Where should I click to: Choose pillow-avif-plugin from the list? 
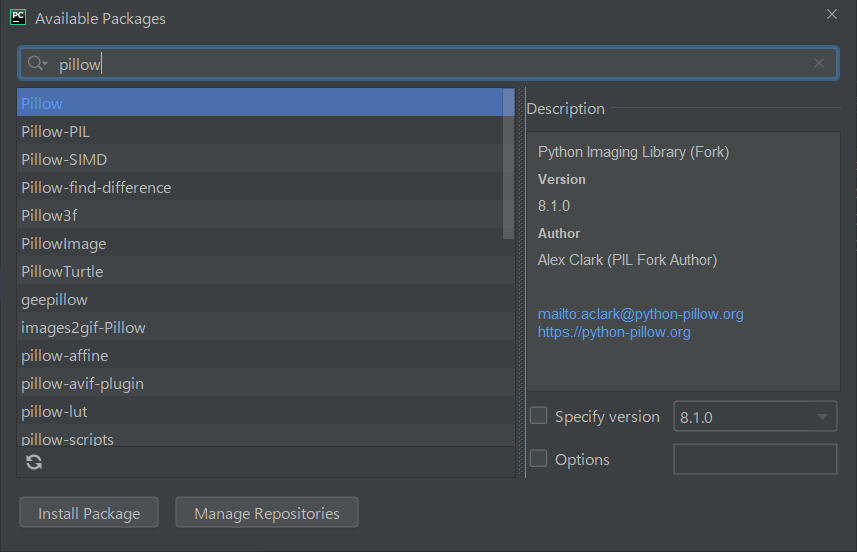(x=83, y=383)
